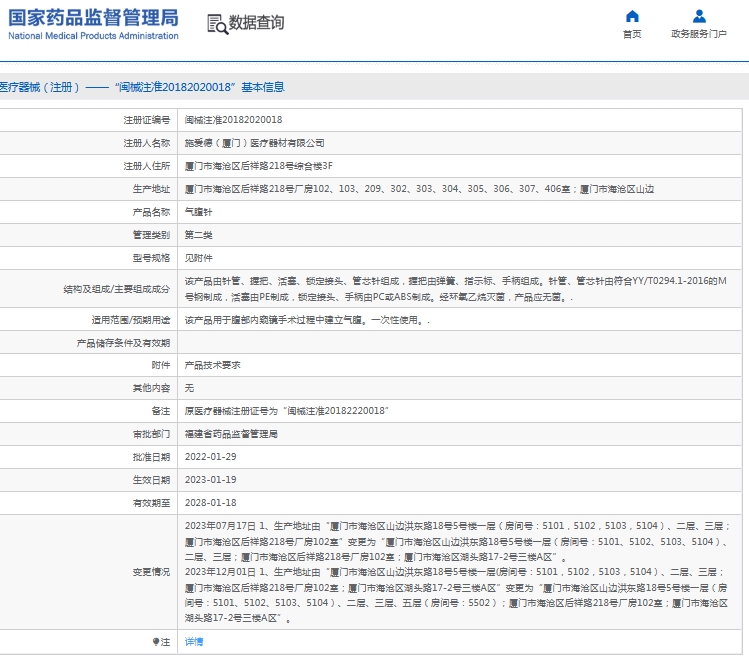Click the 政务服务门户 label text

(699, 34)
